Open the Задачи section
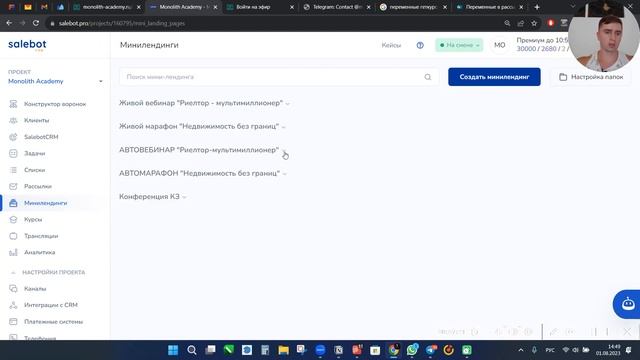The height and width of the screenshot is (360, 640). 34,153
